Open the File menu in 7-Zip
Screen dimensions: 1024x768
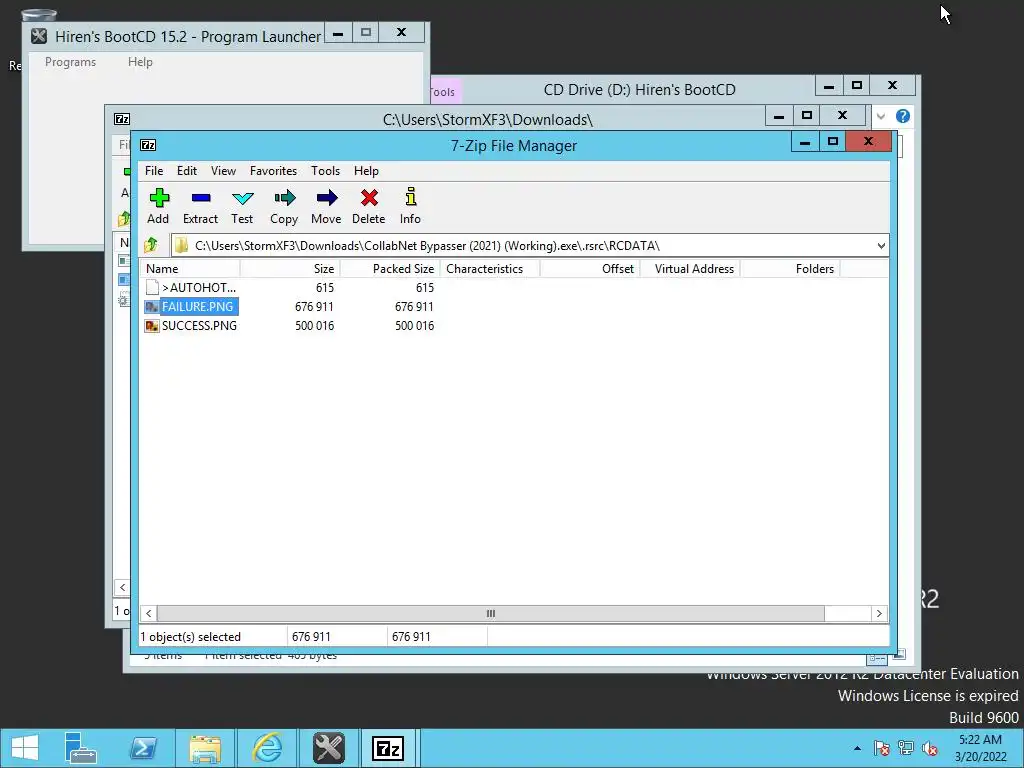[154, 170]
